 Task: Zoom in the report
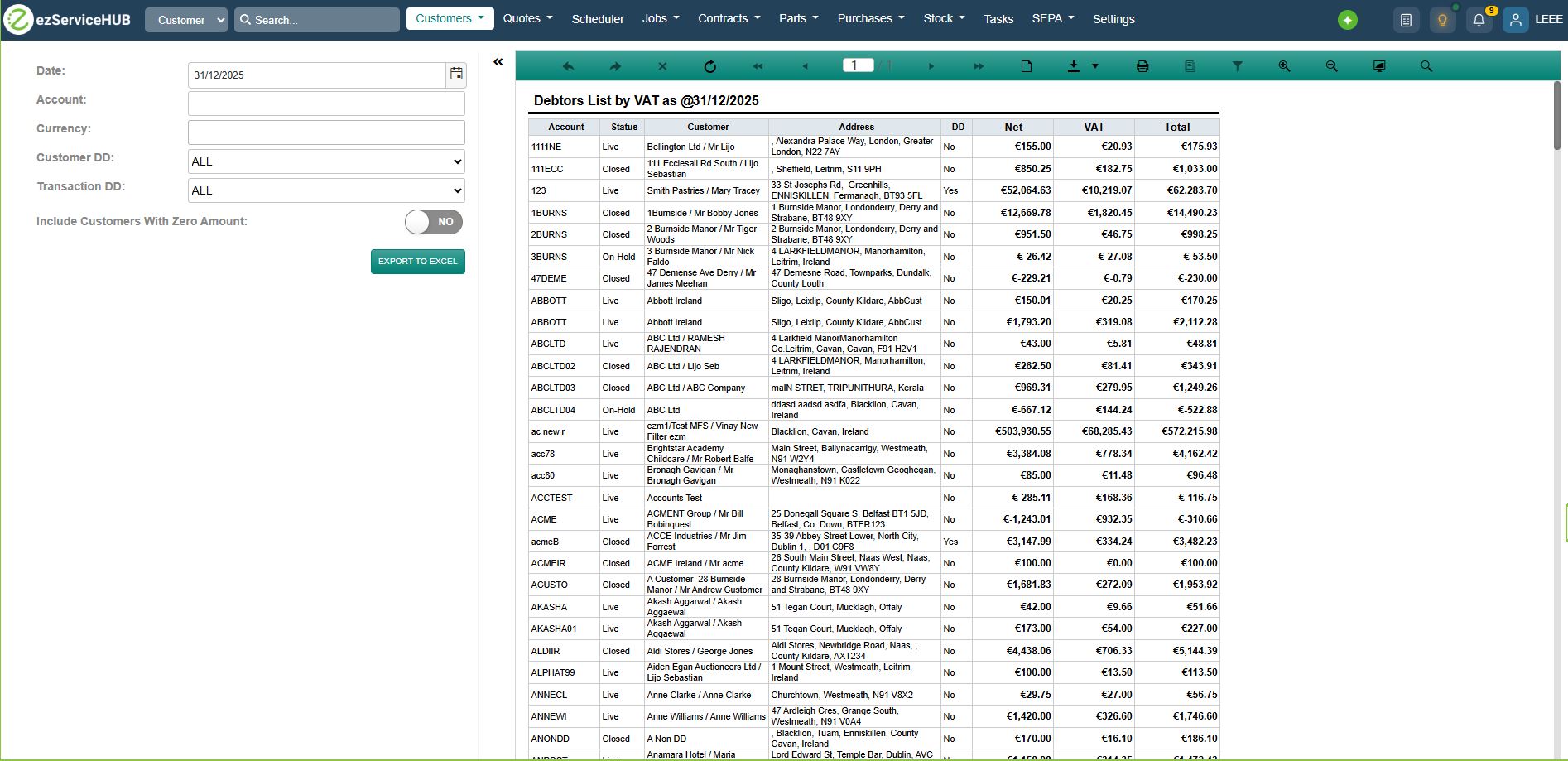click(1284, 66)
